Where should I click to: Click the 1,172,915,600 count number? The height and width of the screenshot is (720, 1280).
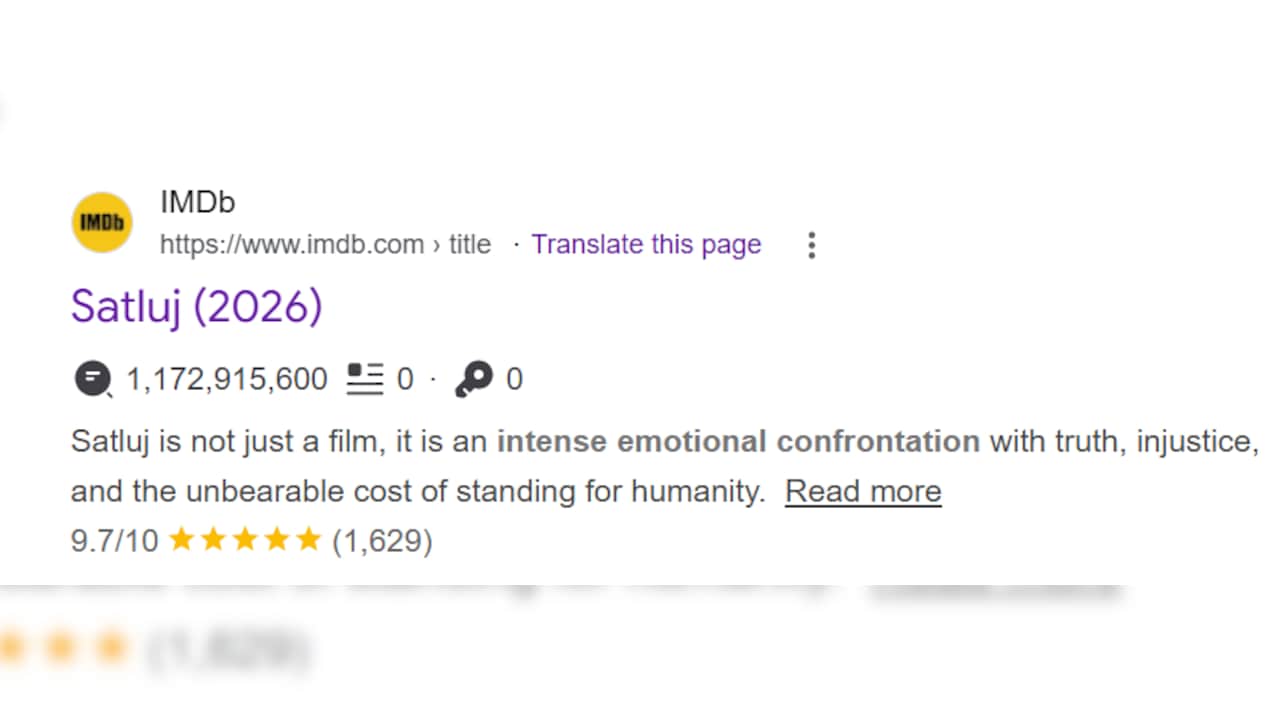(227, 380)
